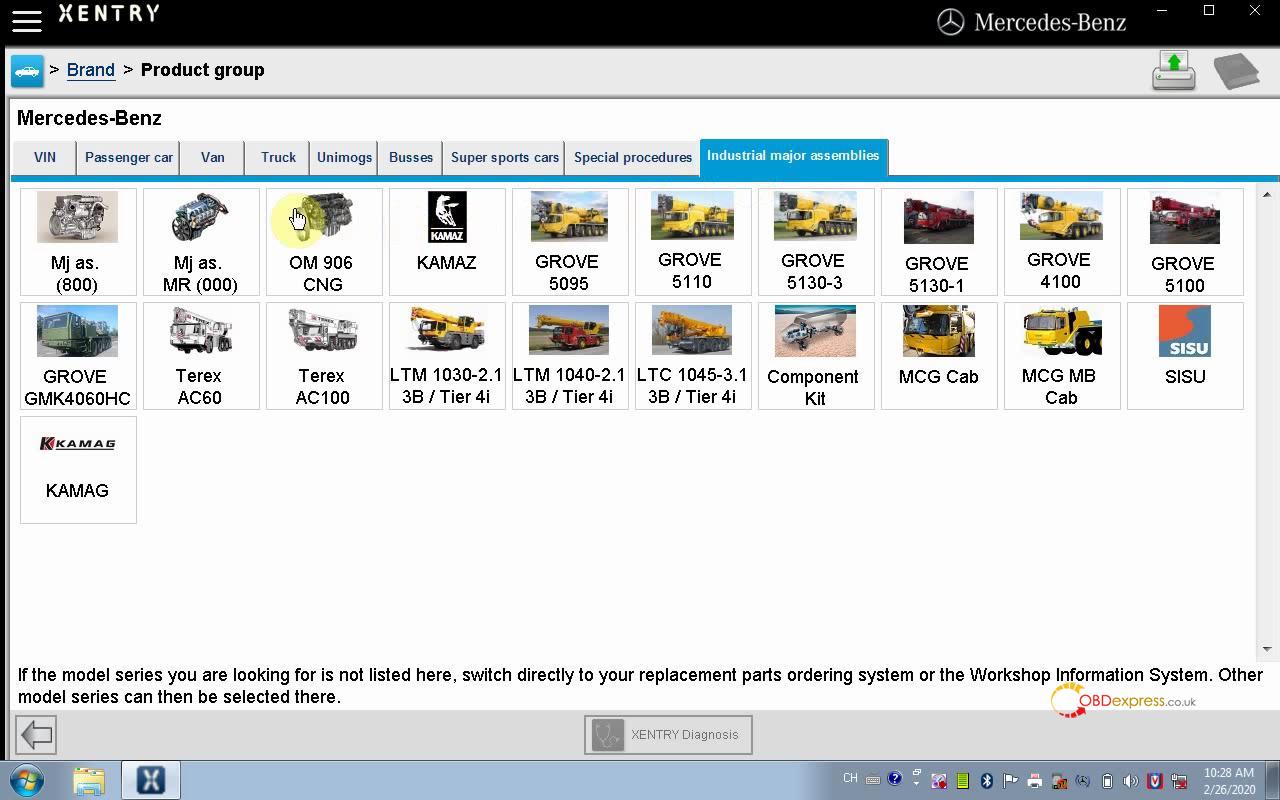
Task: Open the hamburger menu
Action: point(27,20)
